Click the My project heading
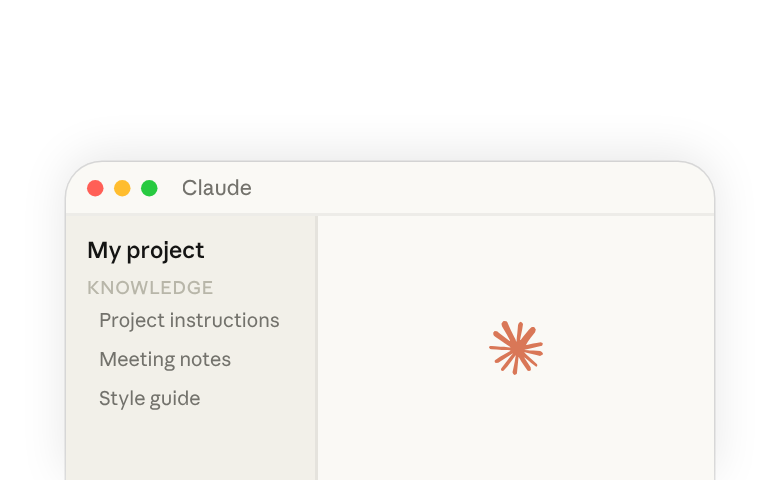The width and height of the screenshot is (780, 480). (146, 250)
